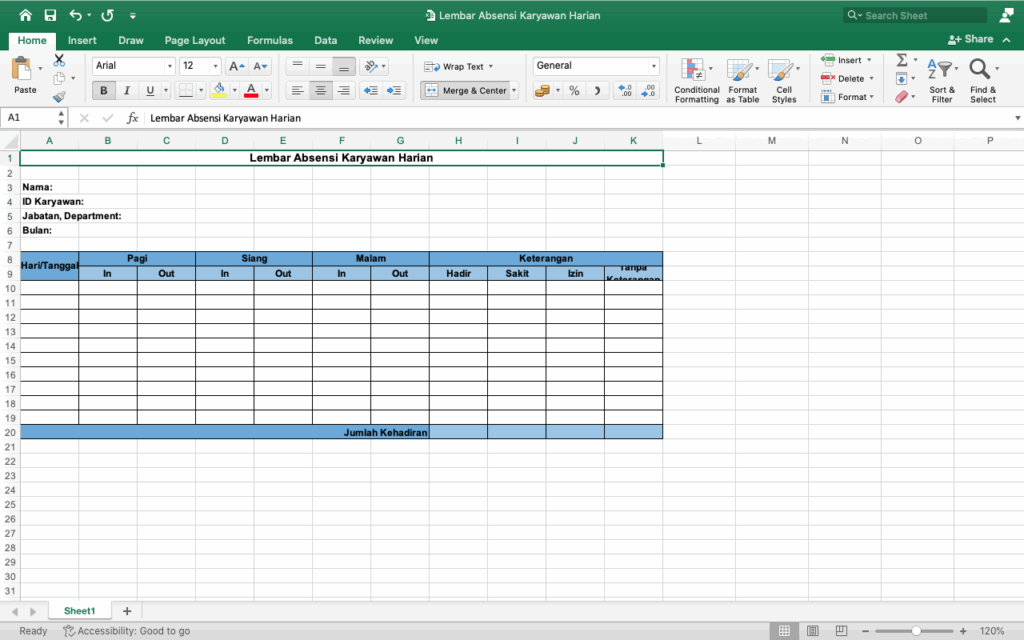Toggle bottom vertical alignment
The height and width of the screenshot is (640, 1024).
coord(344,66)
